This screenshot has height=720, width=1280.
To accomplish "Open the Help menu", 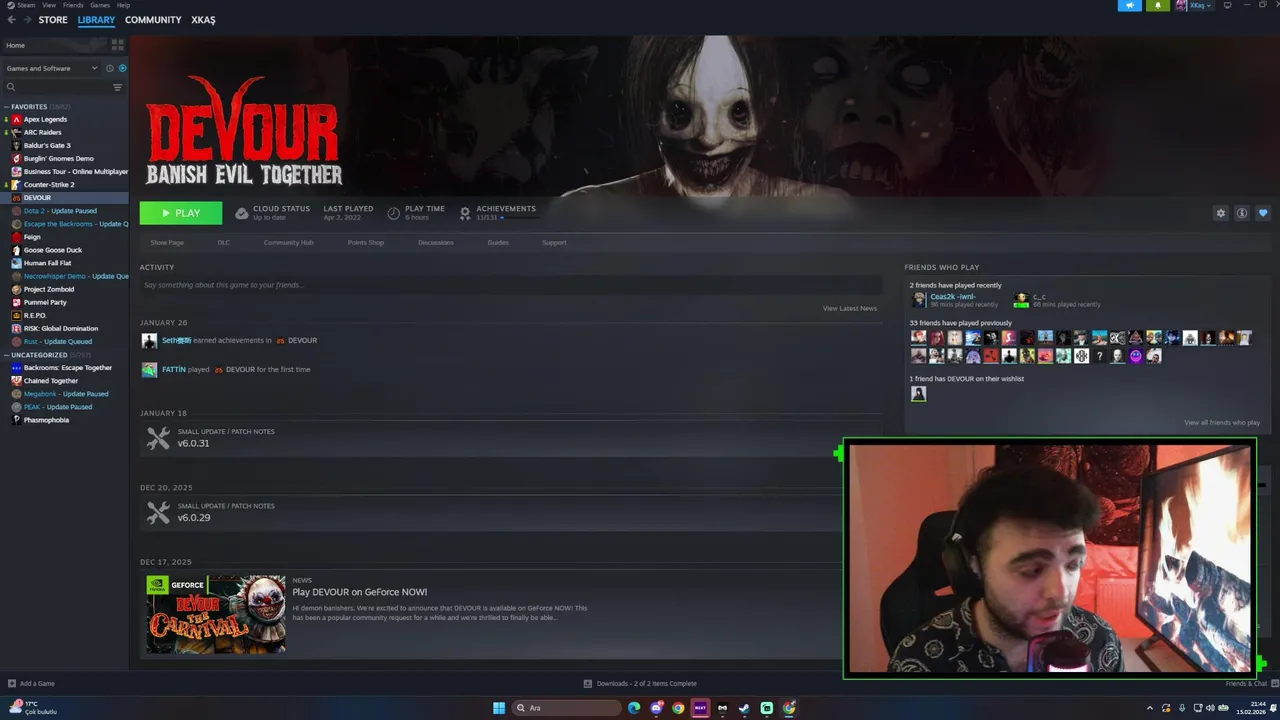I will click(123, 5).
